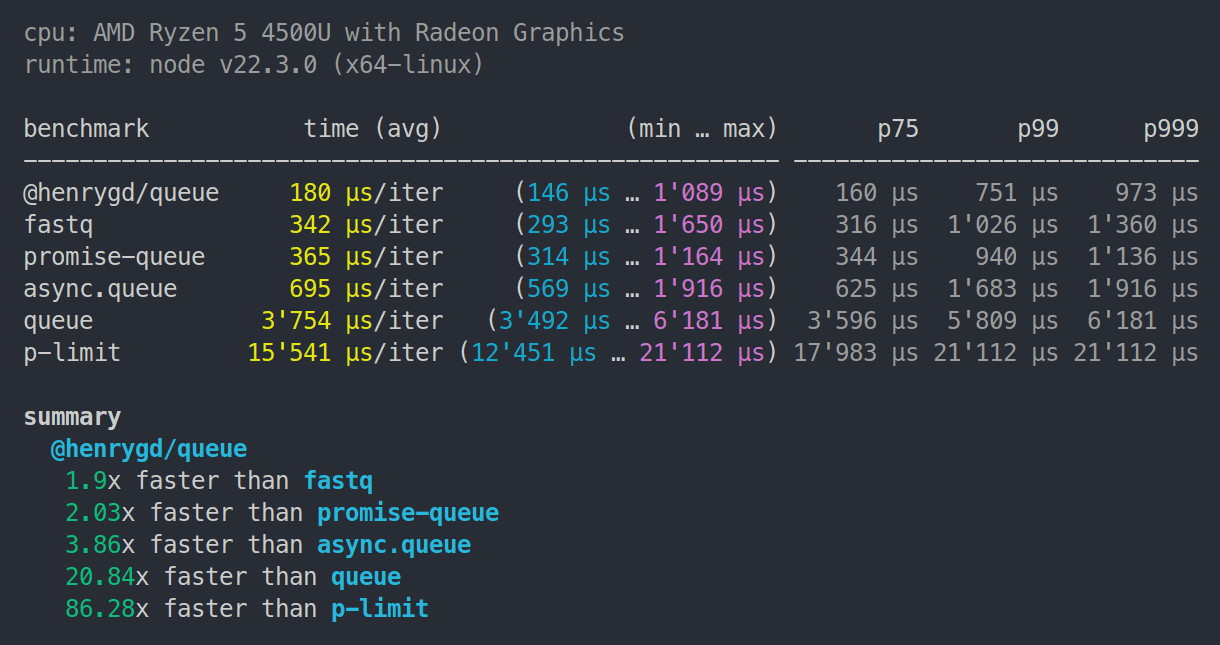Click the cpu AMD Ryzen info line

(324, 33)
